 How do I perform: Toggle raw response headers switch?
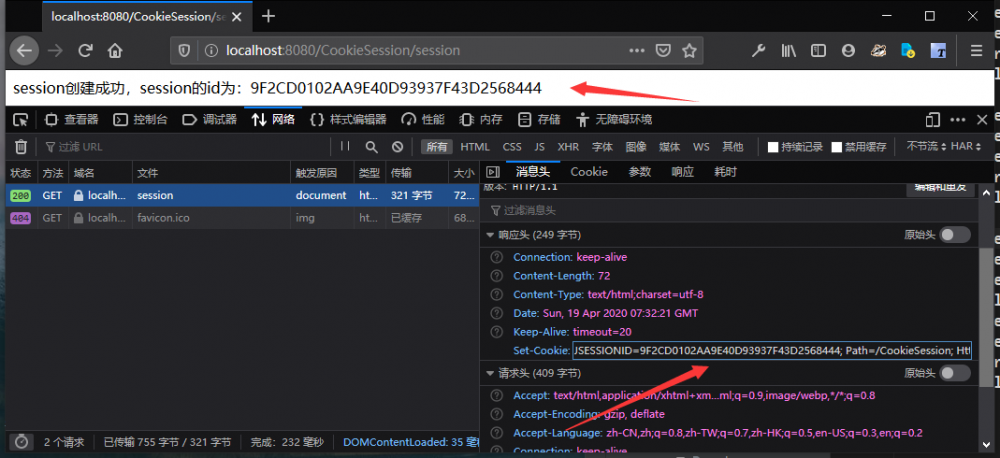pyautogui.click(x=955, y=235)
